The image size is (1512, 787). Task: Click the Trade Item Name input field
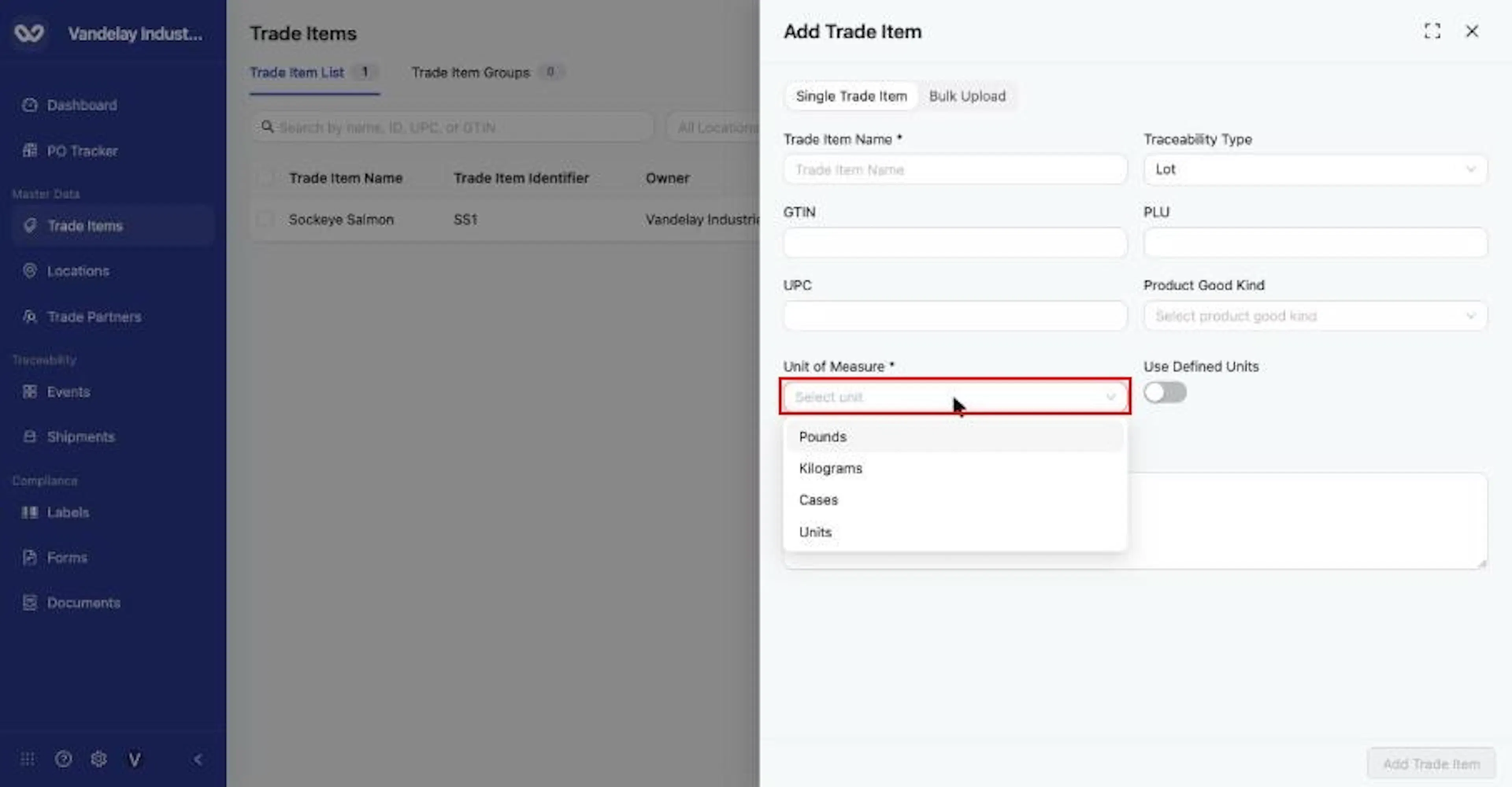(955, 170)
